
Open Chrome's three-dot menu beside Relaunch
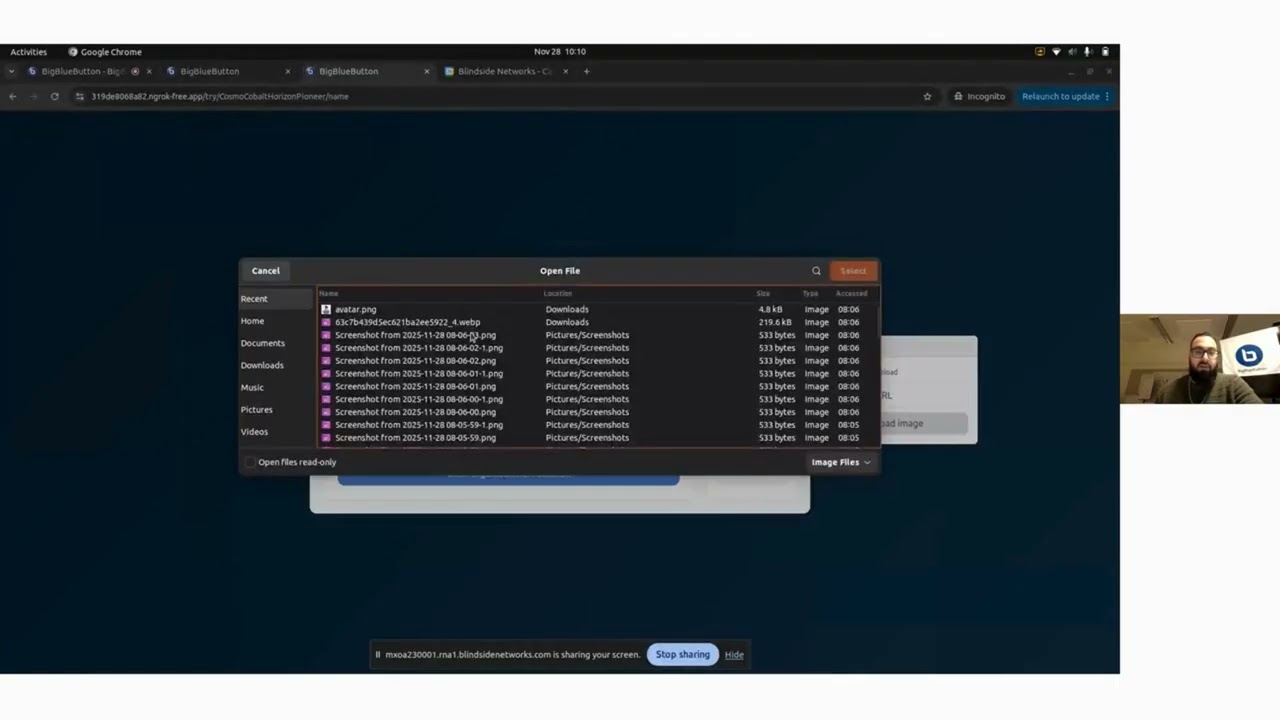(x=1107, y=96)
